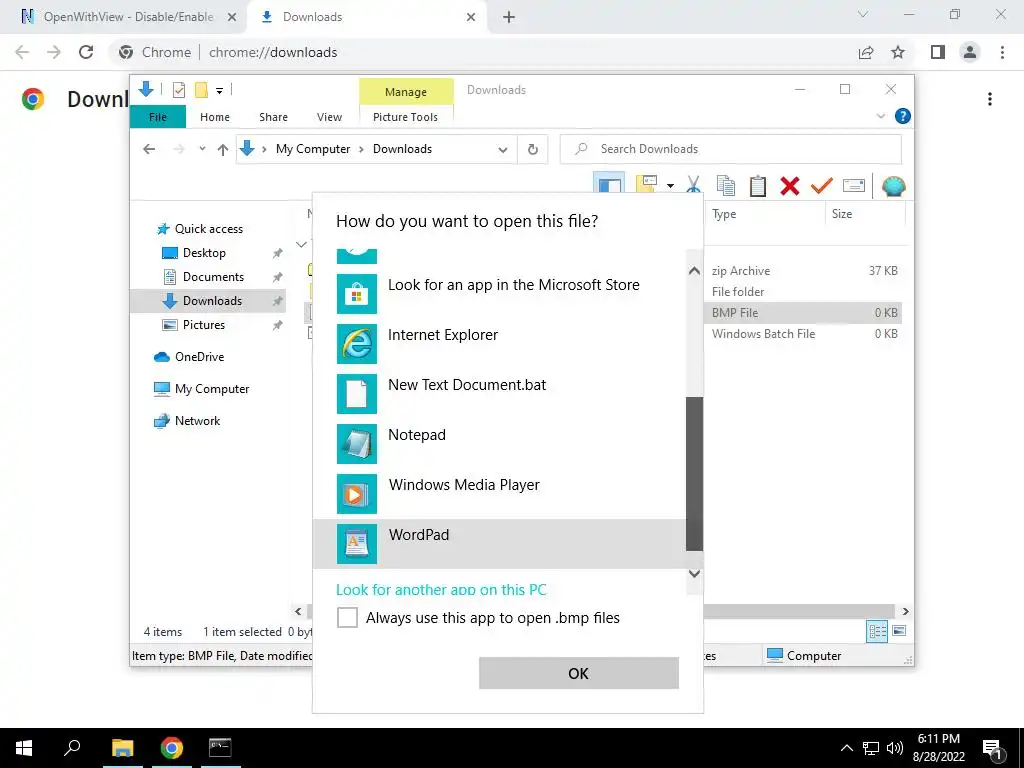Select New Text Document.bat entry icon
The image size is (1024, 768).
[357, 394]
